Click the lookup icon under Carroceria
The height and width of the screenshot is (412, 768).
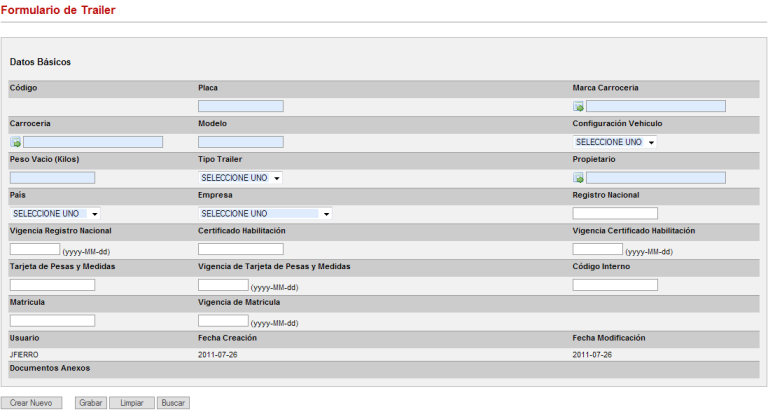(15, 142)
